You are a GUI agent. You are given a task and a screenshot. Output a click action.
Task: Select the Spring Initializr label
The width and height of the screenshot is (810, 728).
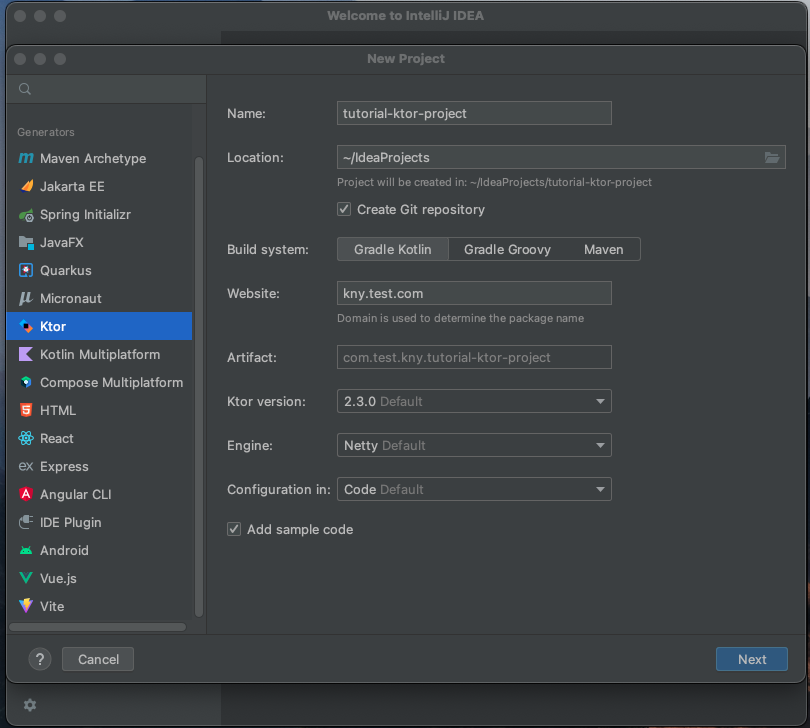pyautogui.click(x=85, y=214)
